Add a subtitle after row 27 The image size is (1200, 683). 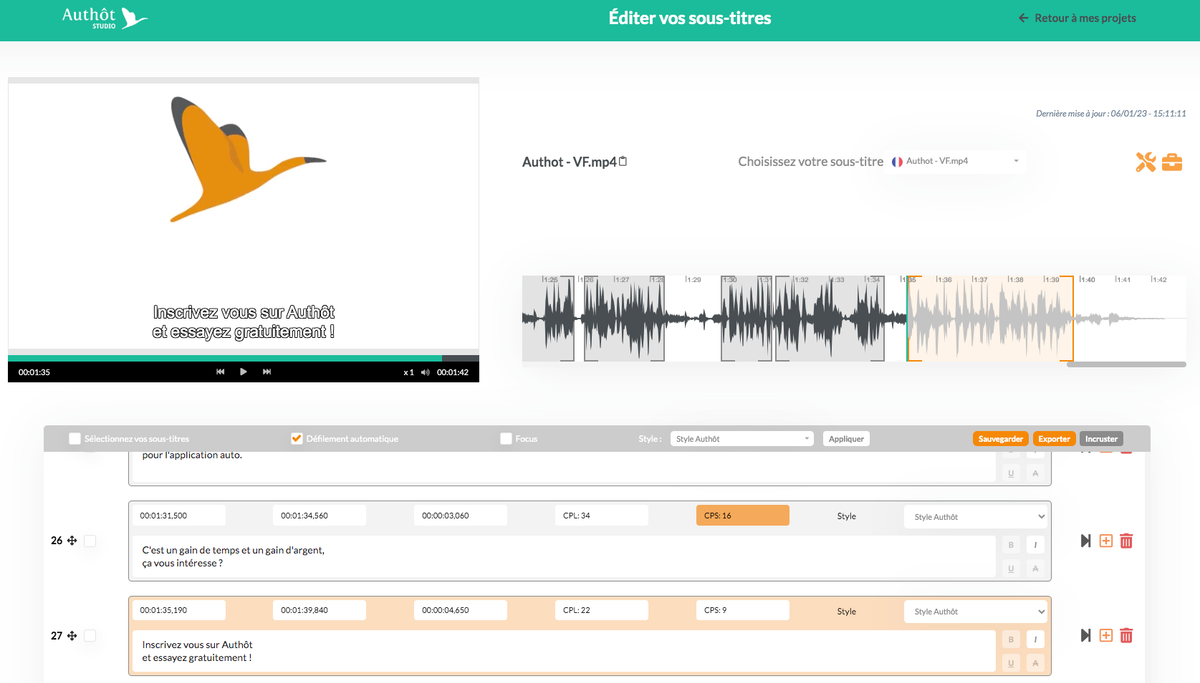[x=1106, y=635]
